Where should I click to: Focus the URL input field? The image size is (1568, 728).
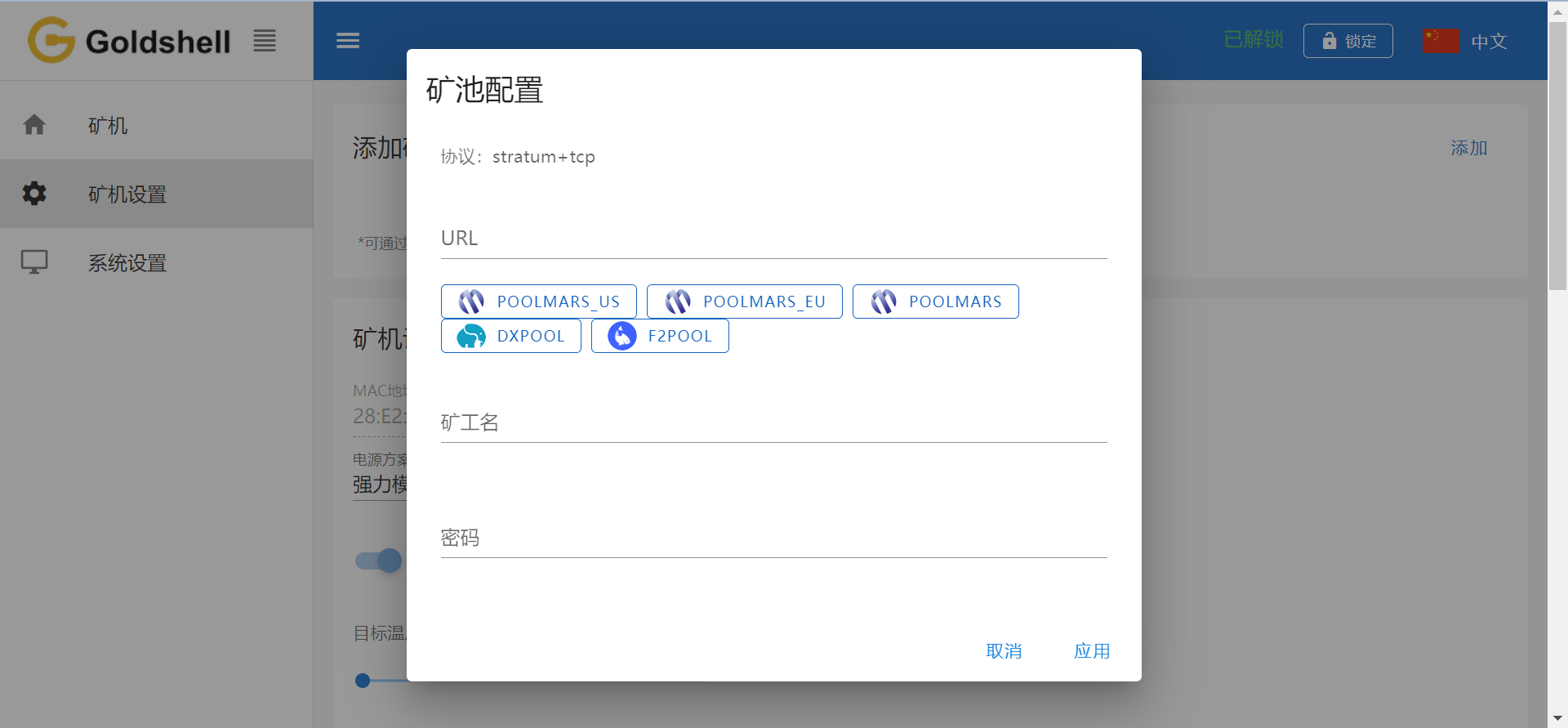(x=773, y=239)
